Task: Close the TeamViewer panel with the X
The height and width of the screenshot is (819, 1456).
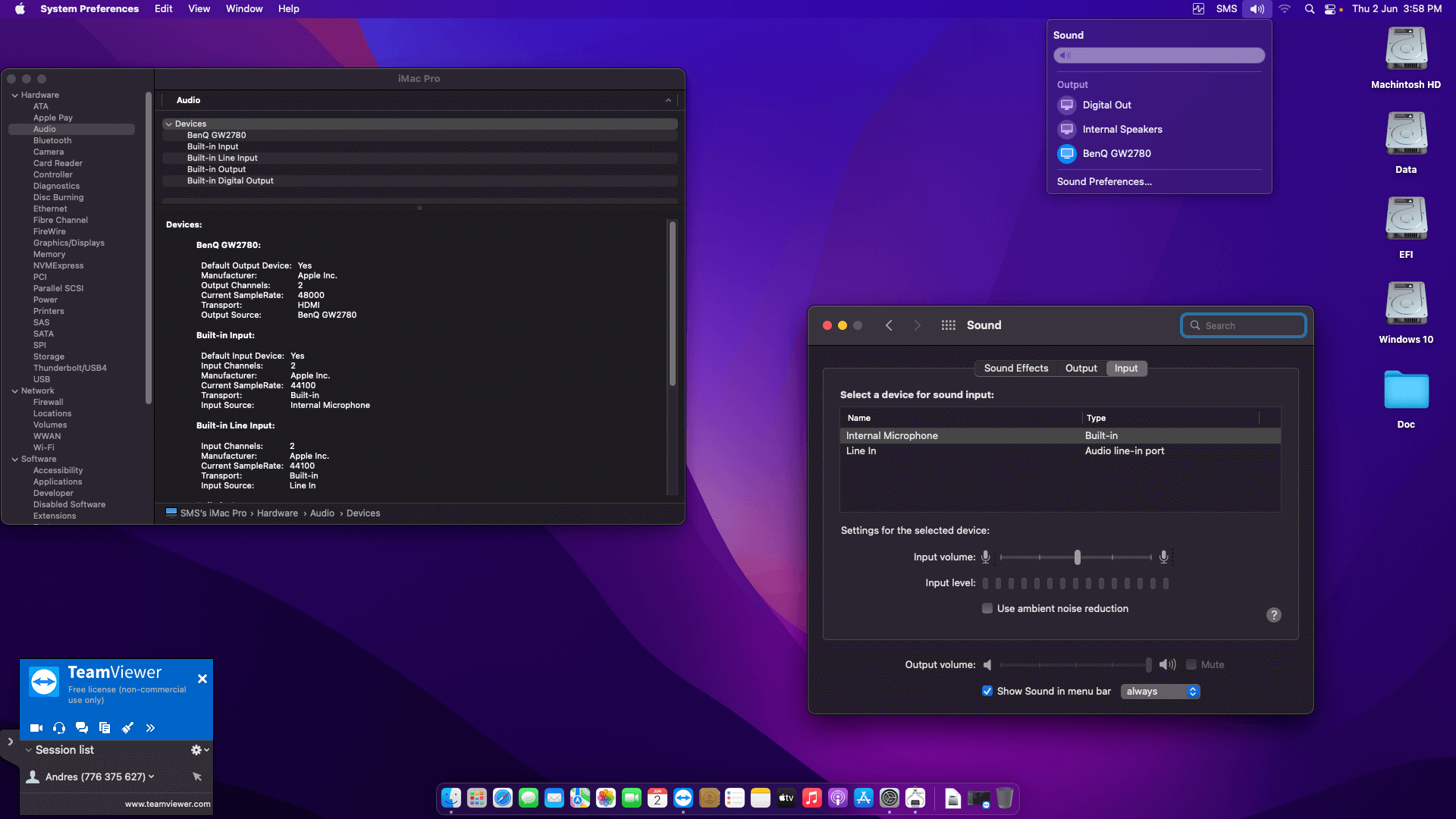Action: click(x=202, y=679)
